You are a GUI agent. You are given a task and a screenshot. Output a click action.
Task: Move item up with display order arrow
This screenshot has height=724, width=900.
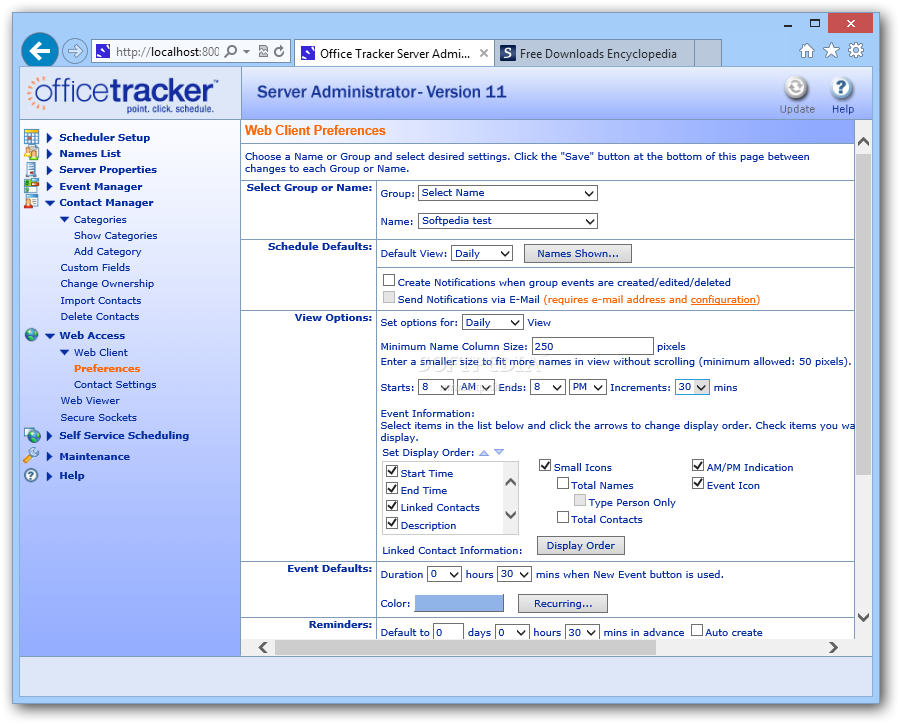[484, 453]
